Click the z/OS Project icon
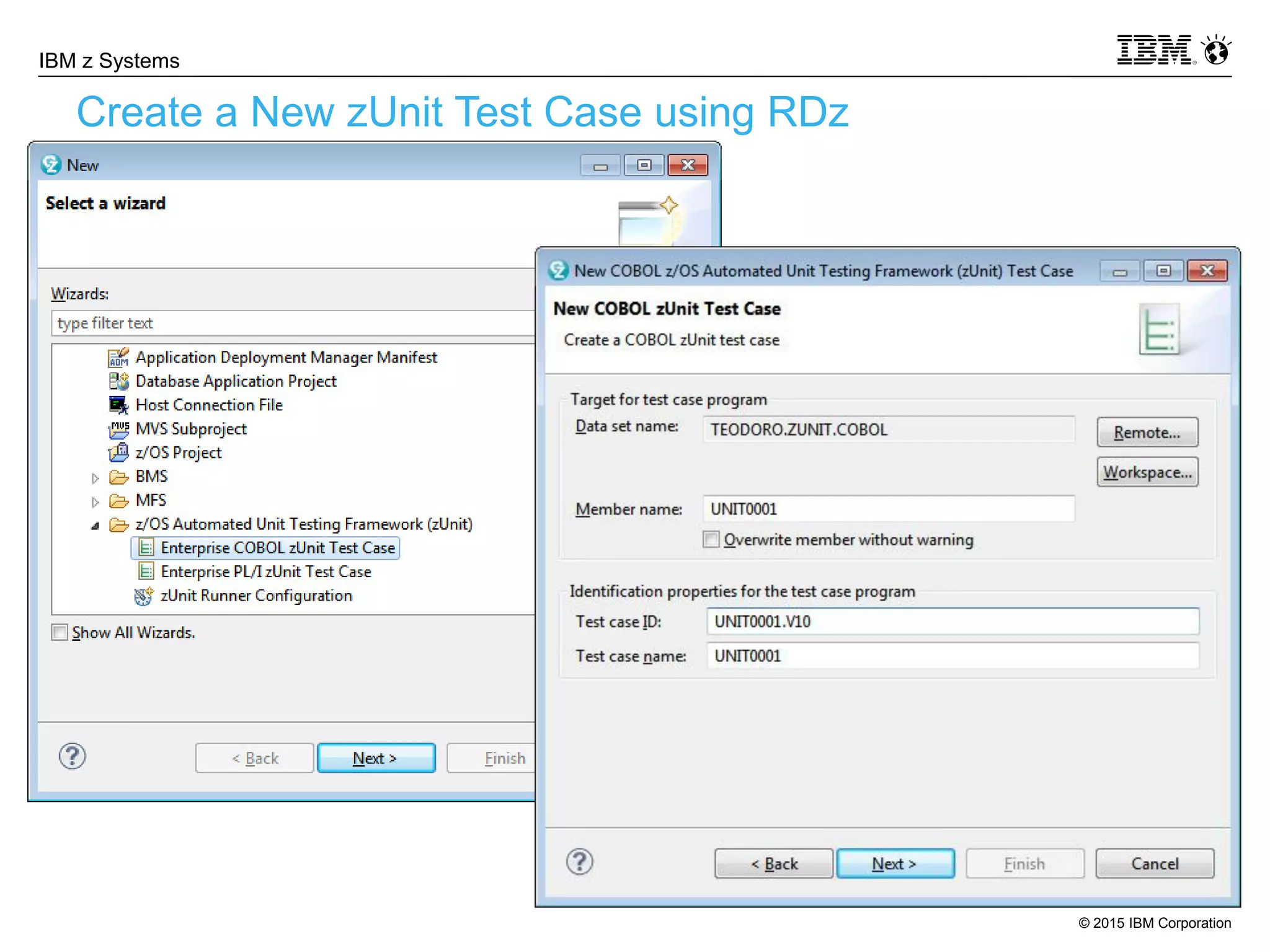Image resolution: width=1270 pixels, height=952 pixels. [x=118, y=453]
